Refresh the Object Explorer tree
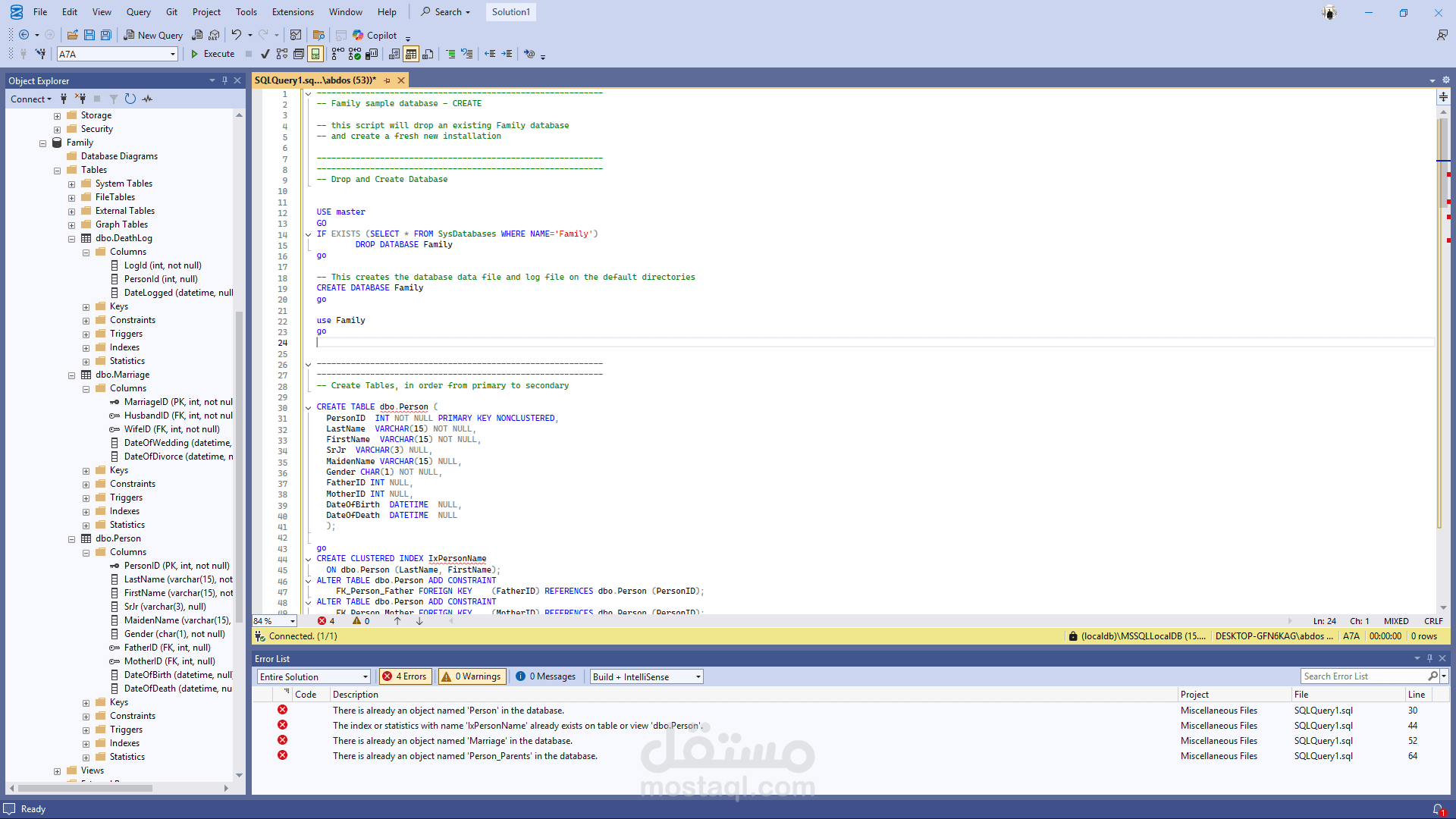Viewport: 1456px width, 819px height. (x=130, y=99)
